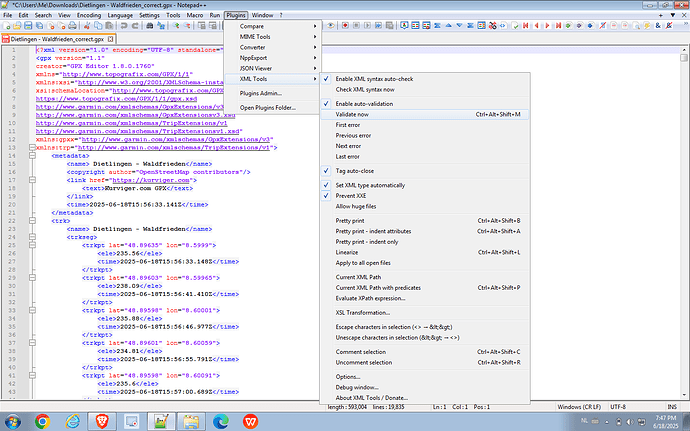Open the Converter submenu
This screenshot has height=431, width=690.
pyautogui.click(x=272, y=48)
